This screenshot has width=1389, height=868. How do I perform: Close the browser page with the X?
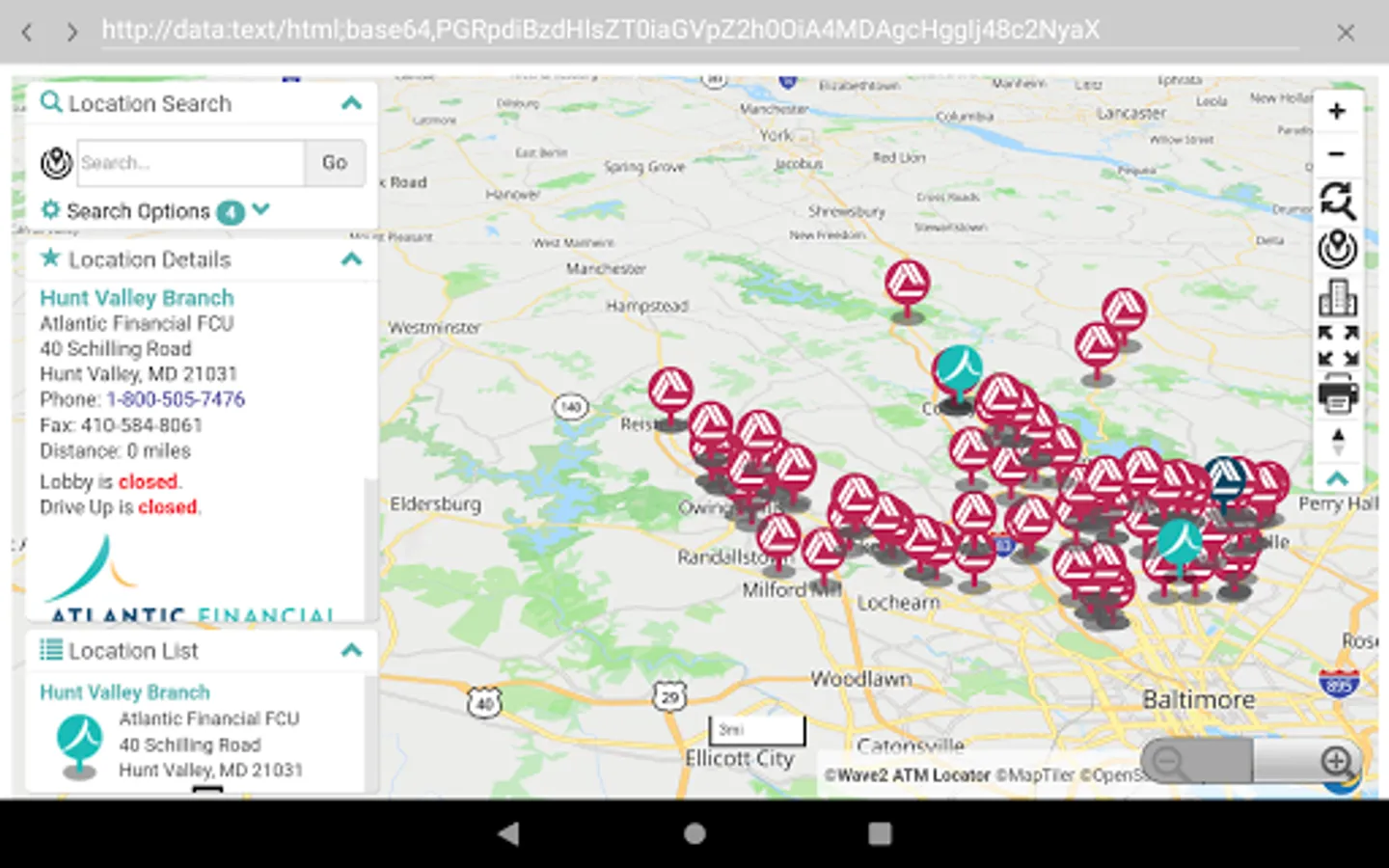[1346, 33]
